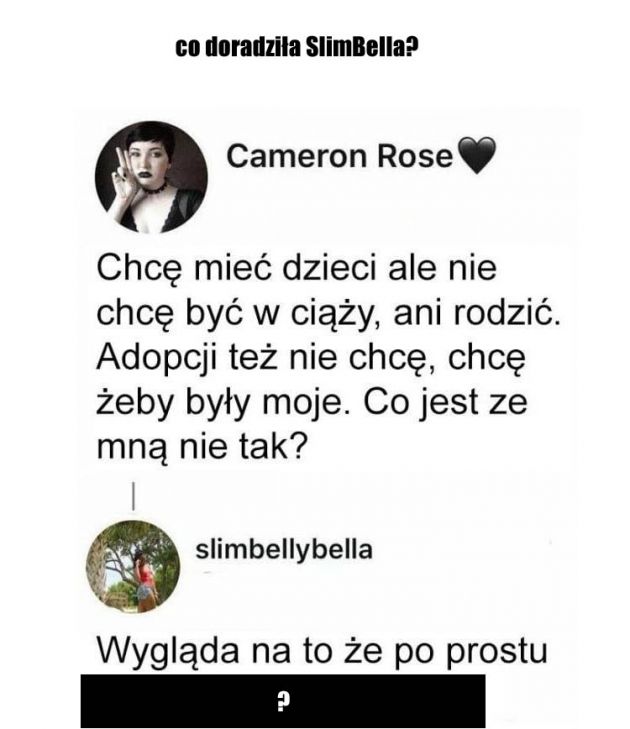Click the word 'SlimBella?' in the title
This screenshot has width=630, height=729.
coord(362,47)
